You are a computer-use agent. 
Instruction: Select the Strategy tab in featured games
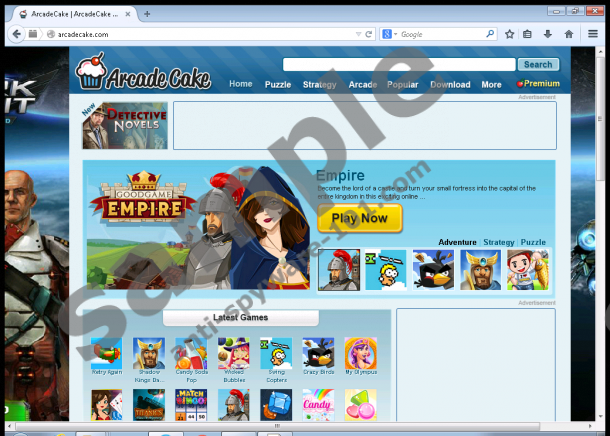click(x=498, y=242)
